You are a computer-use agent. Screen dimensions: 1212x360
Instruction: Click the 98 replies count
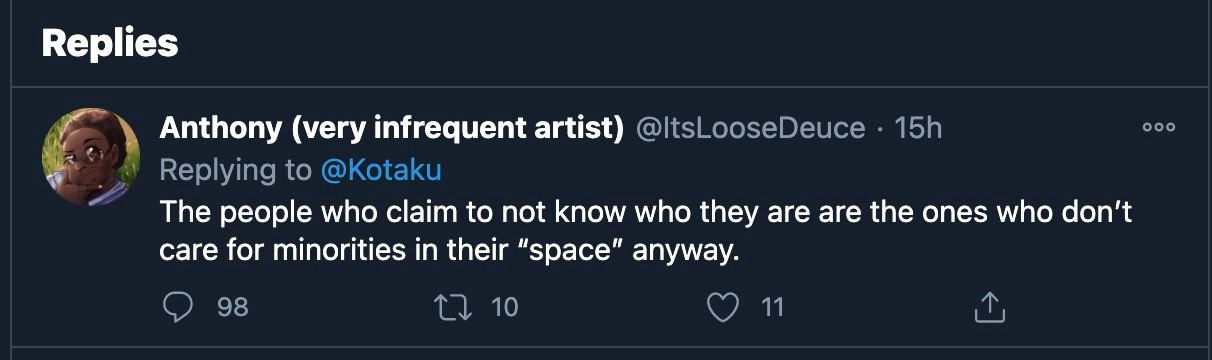coord(233,306)
